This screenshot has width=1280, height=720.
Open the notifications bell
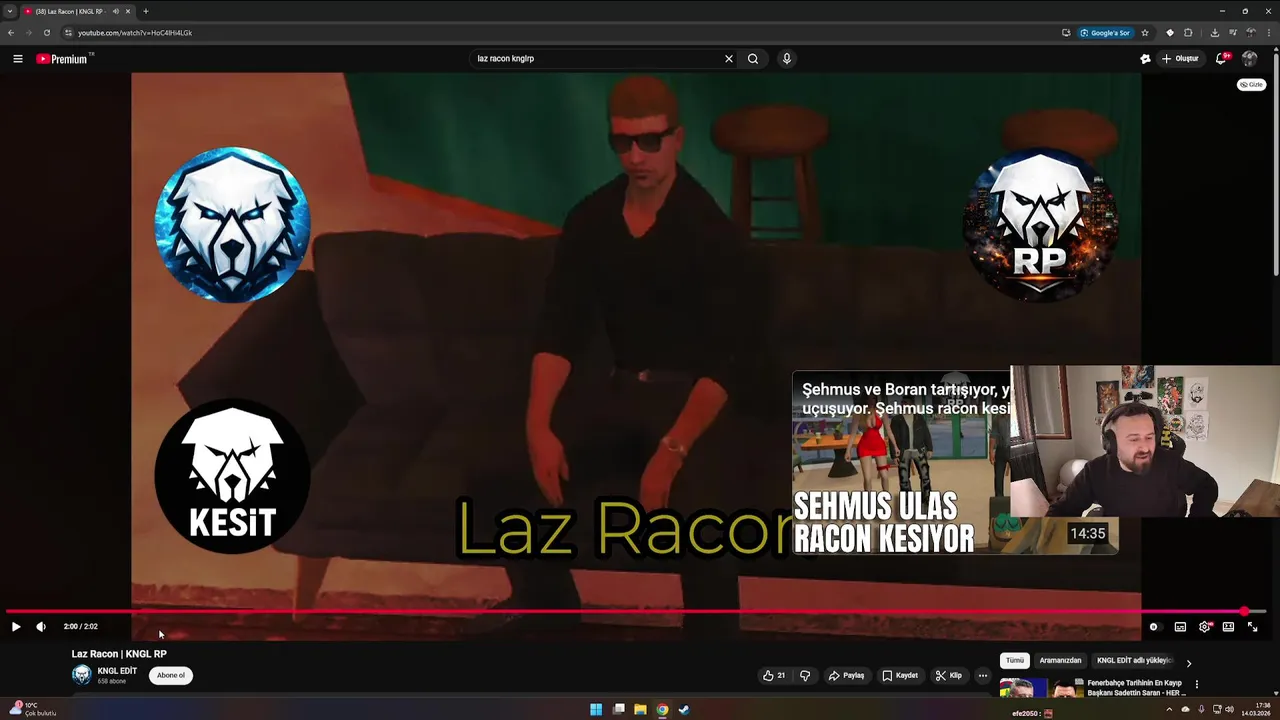(x=1220, y=59)
